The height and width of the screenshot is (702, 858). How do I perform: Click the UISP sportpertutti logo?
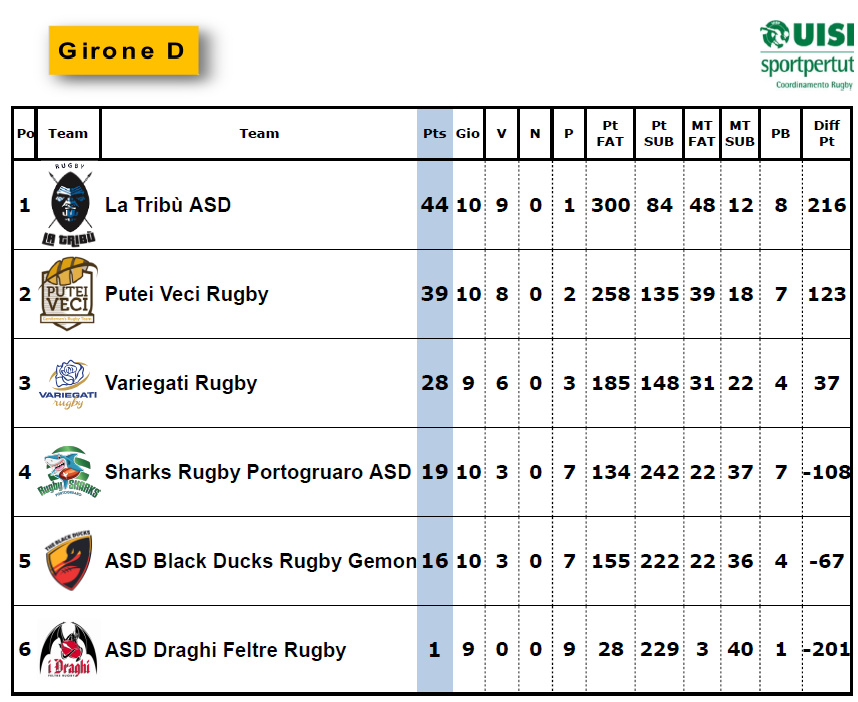808,55
